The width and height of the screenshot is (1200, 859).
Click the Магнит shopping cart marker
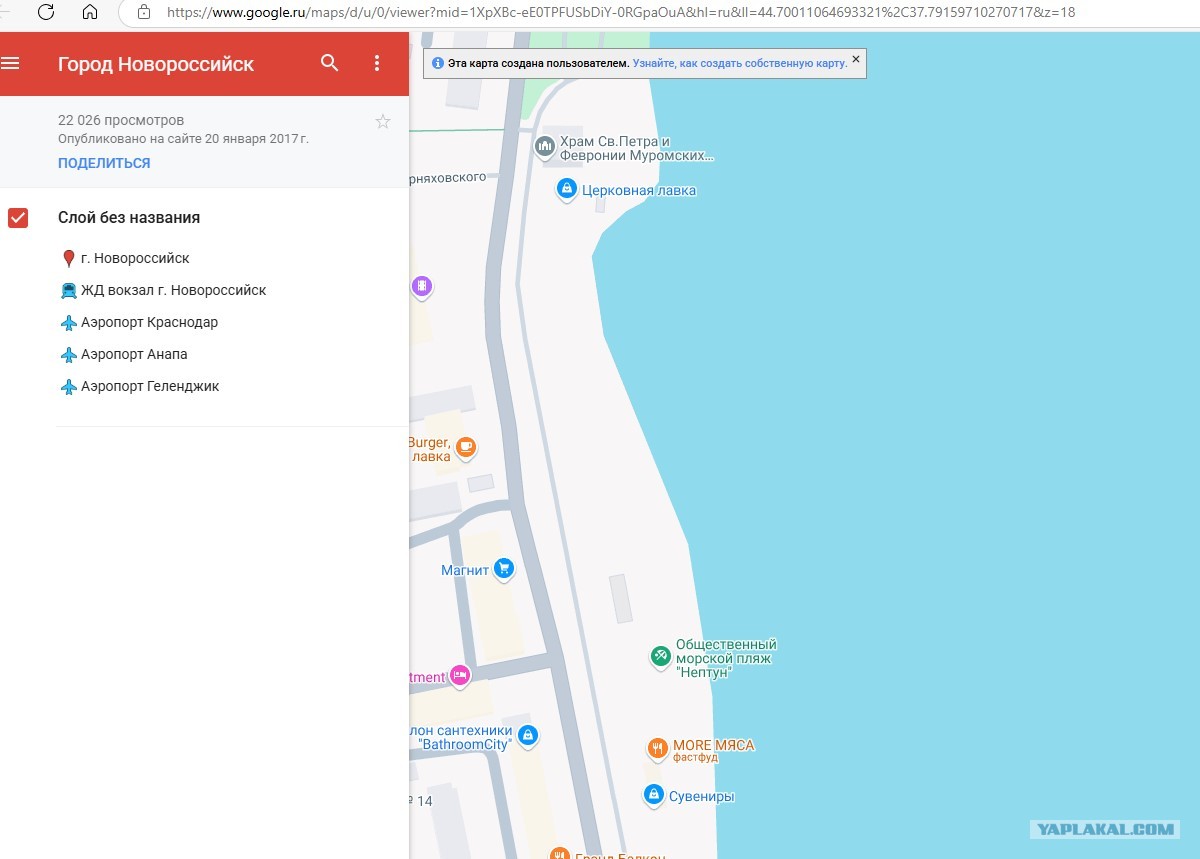click(x=503, y=569)
